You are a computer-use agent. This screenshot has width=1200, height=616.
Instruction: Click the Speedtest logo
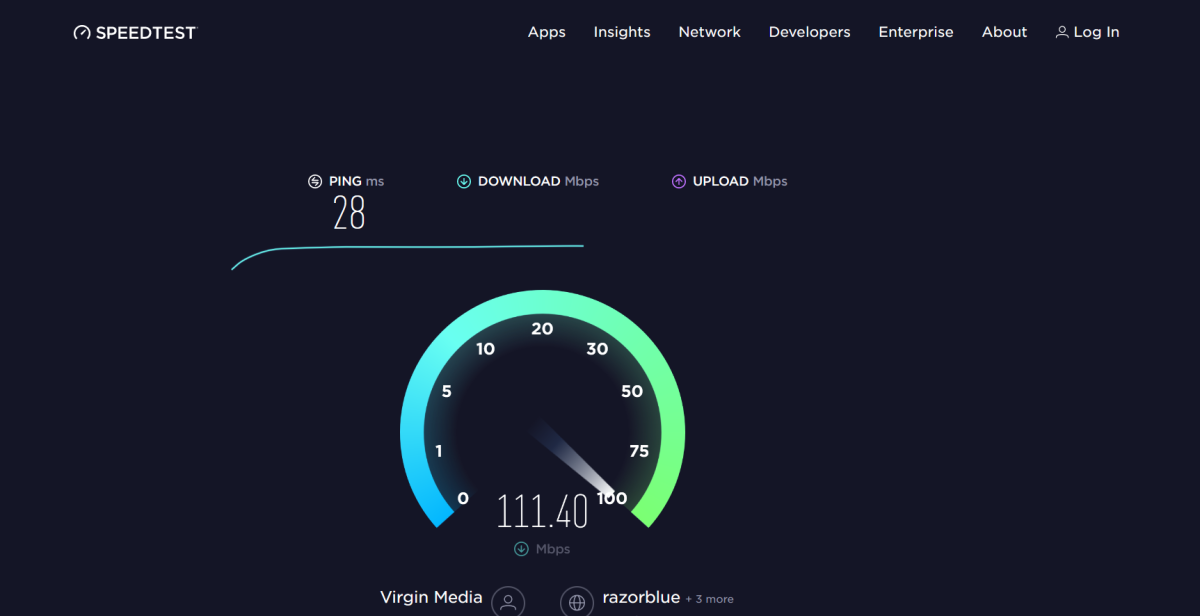tap(136, 32)
